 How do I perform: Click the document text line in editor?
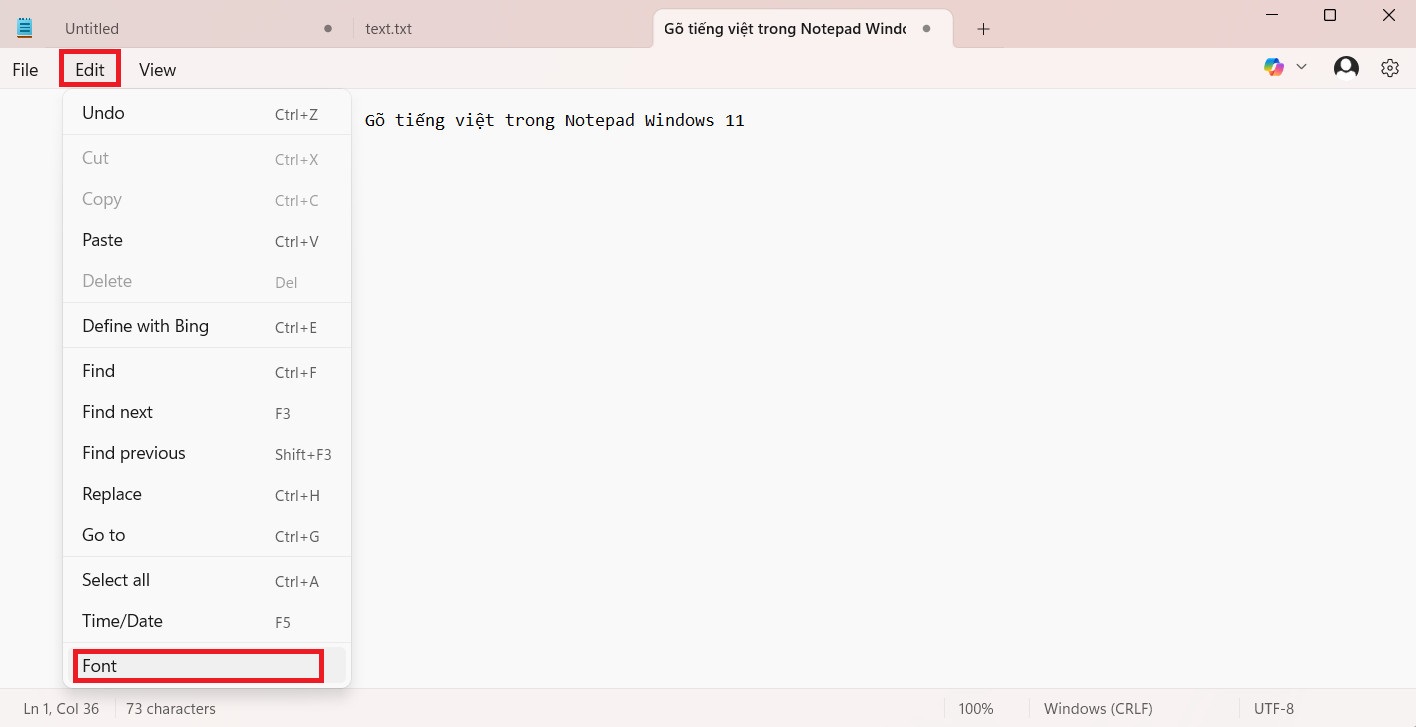point(554,120)
